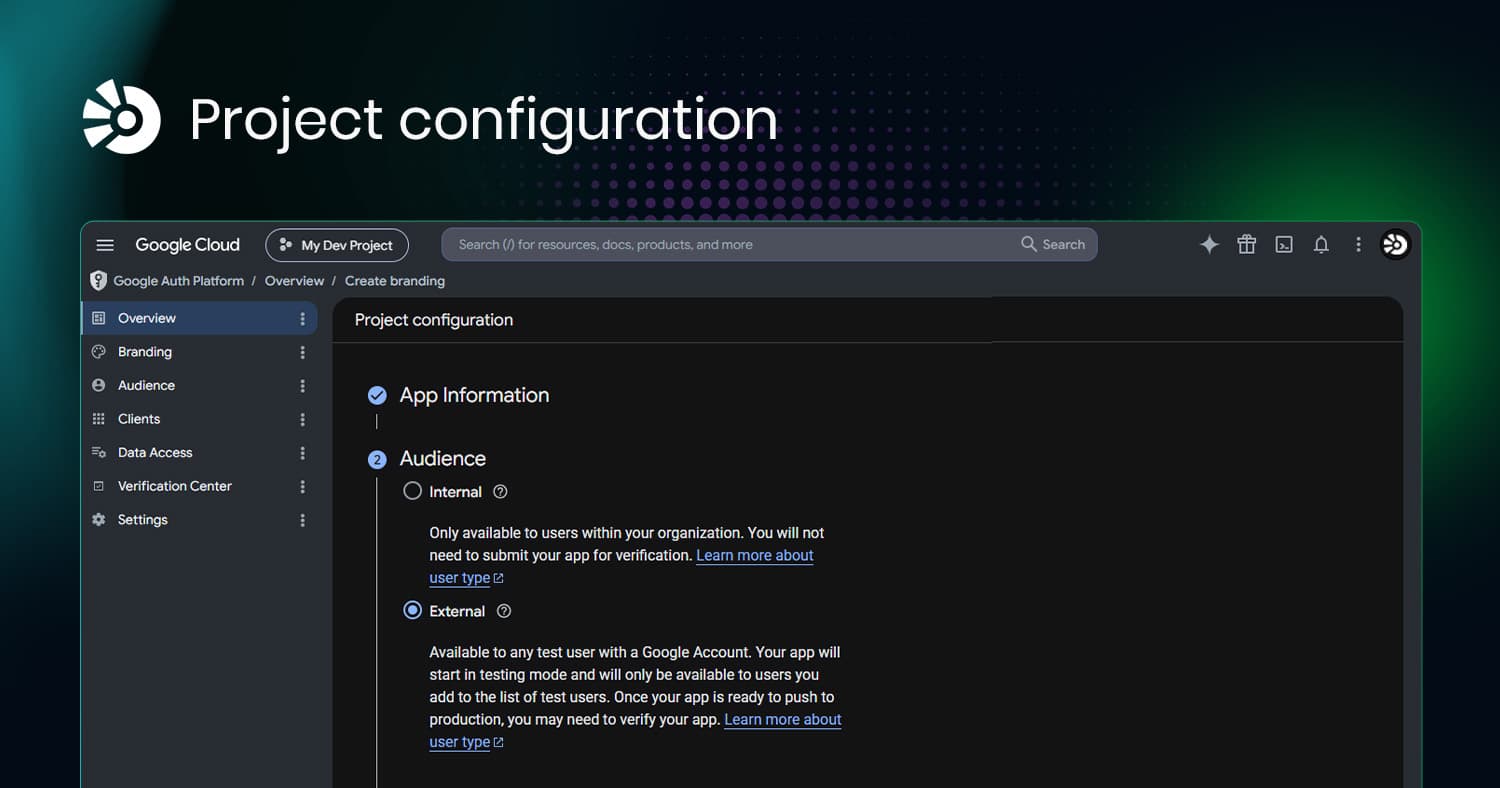Click the completed App Information checkmark
The width and height of the screenshot is (1500, 788).
(377, 395)
